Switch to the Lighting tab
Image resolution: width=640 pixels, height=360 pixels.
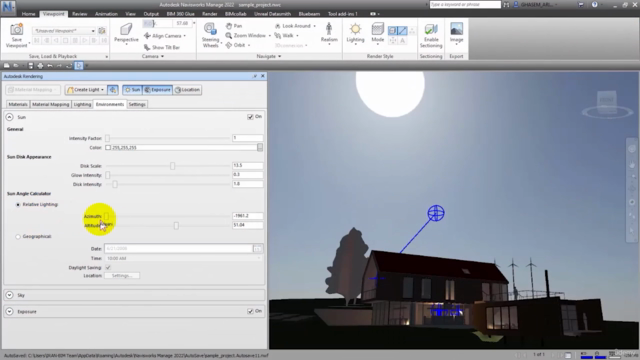(x=82, y=104)
